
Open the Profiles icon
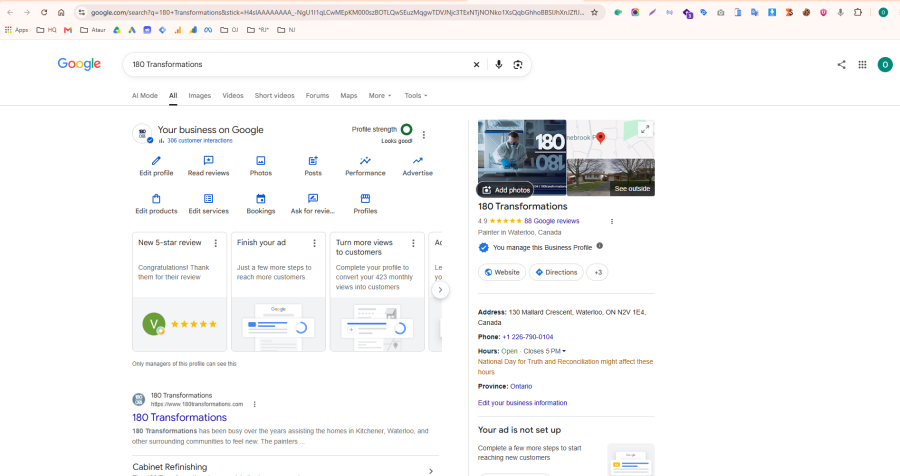click(365, 199)
